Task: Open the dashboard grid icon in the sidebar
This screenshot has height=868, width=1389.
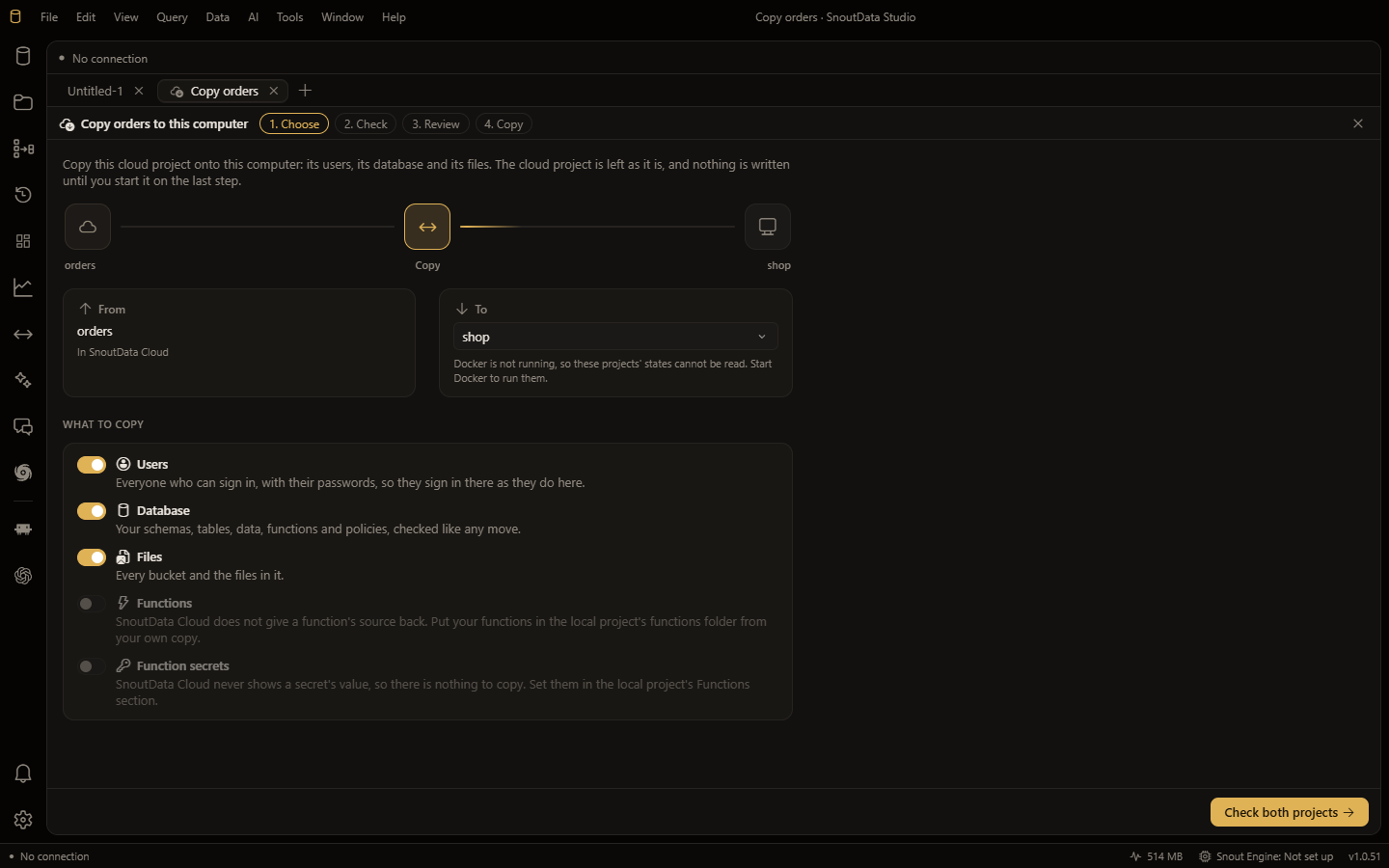Action: point(23,241)
